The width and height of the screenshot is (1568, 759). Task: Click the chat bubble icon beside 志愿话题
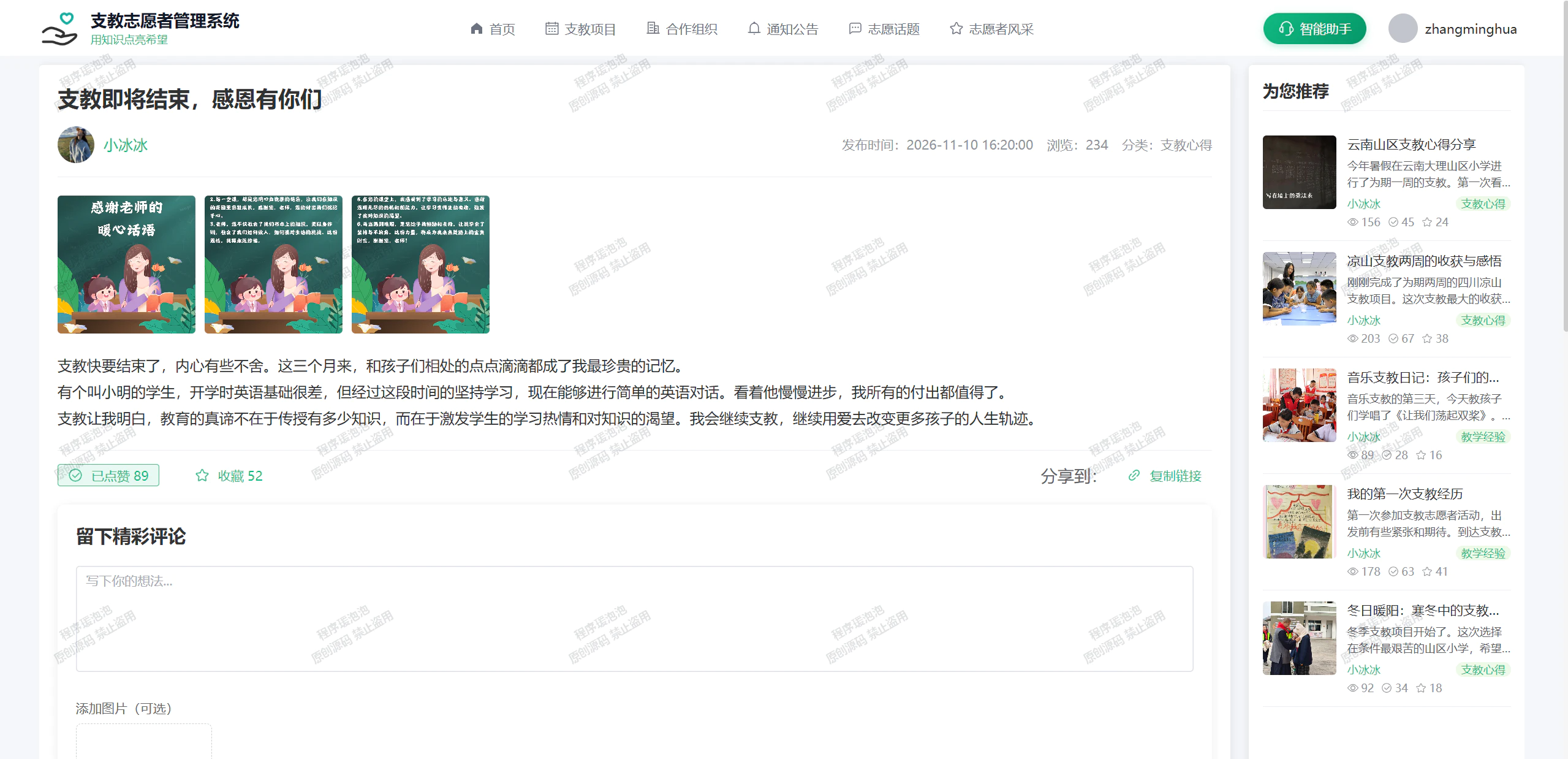tap(855, 28)
